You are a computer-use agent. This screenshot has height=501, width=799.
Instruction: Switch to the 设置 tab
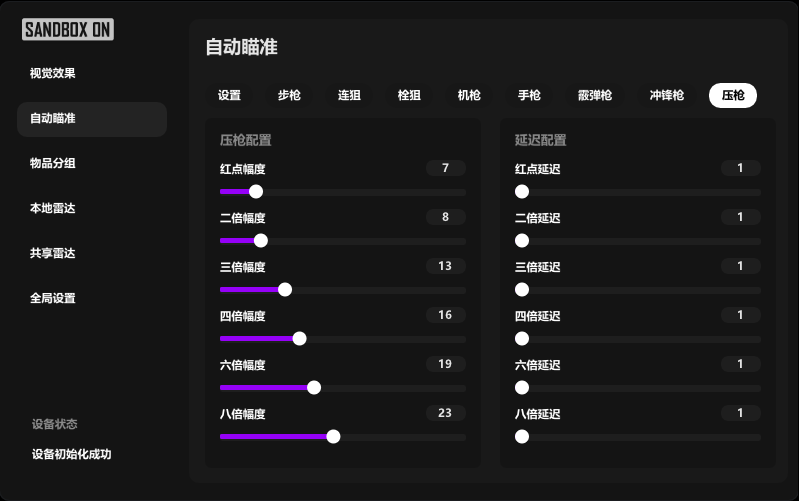coord(229,95)
